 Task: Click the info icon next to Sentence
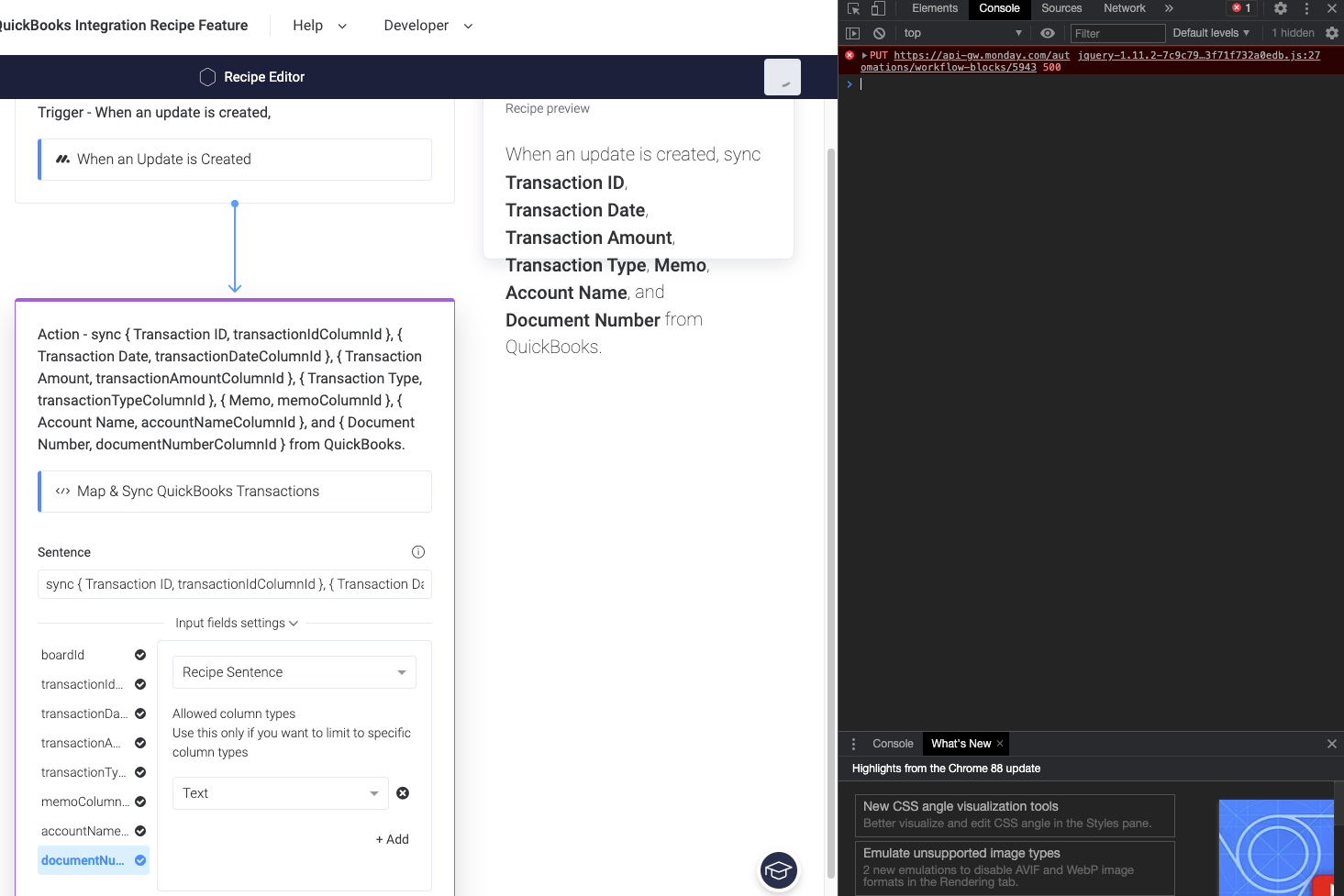[418, 552]
